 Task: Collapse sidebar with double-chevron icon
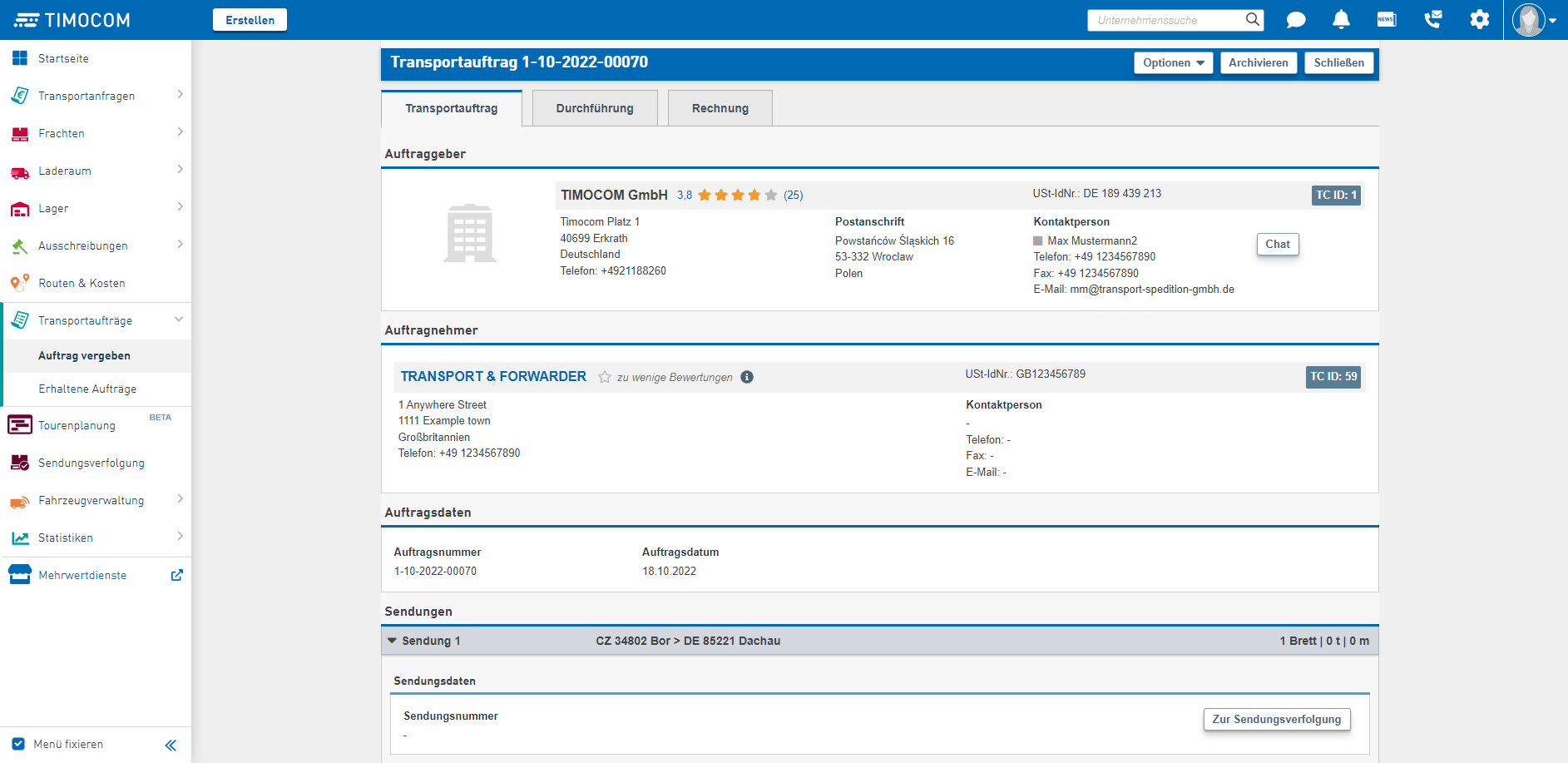coord(171,745)
